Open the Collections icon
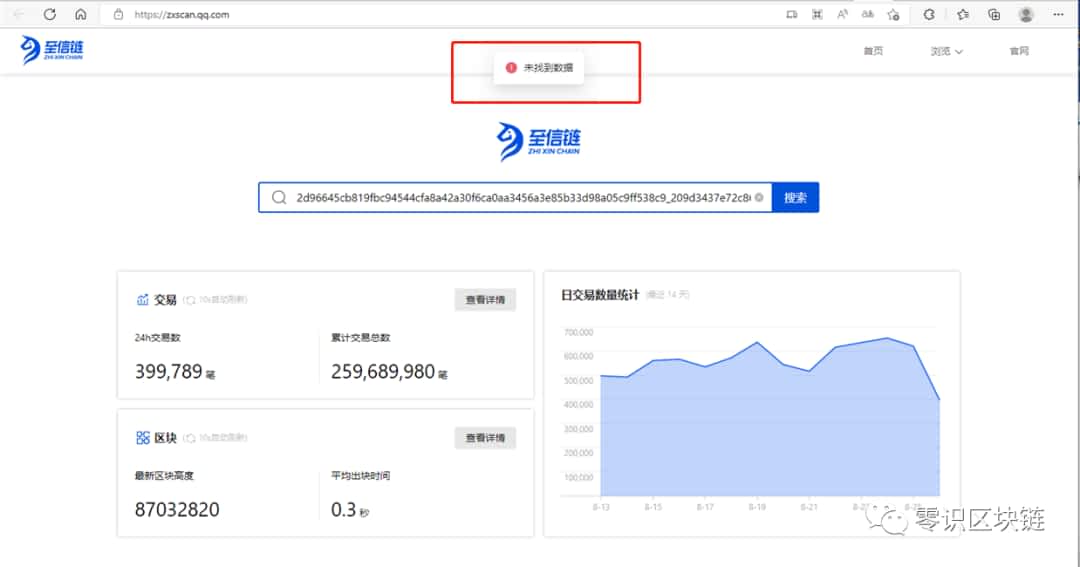1080x567 pixels. (x=994, y=14)
